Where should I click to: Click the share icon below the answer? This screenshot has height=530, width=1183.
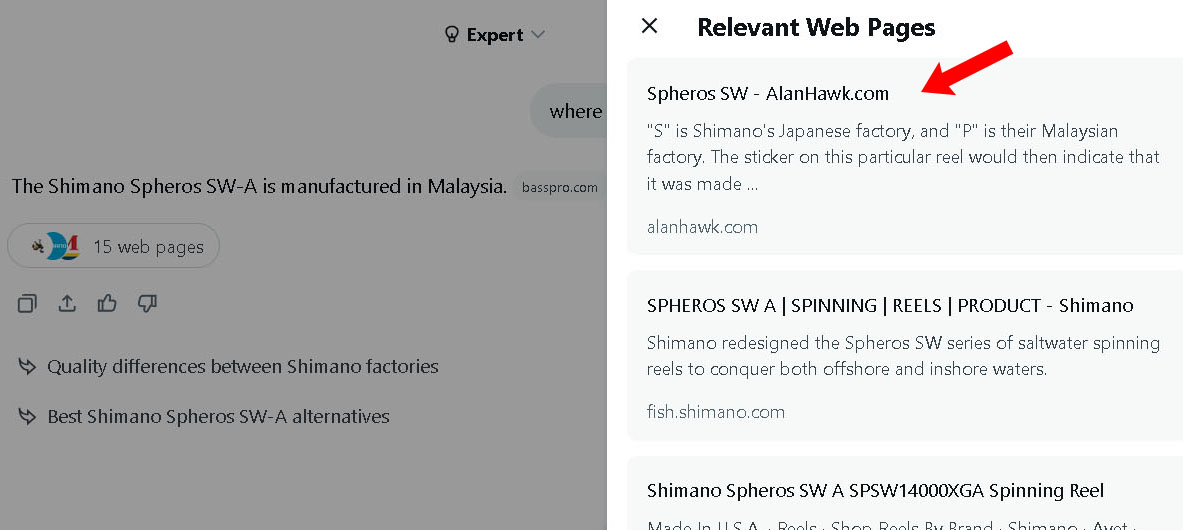(x=67, y=303)
